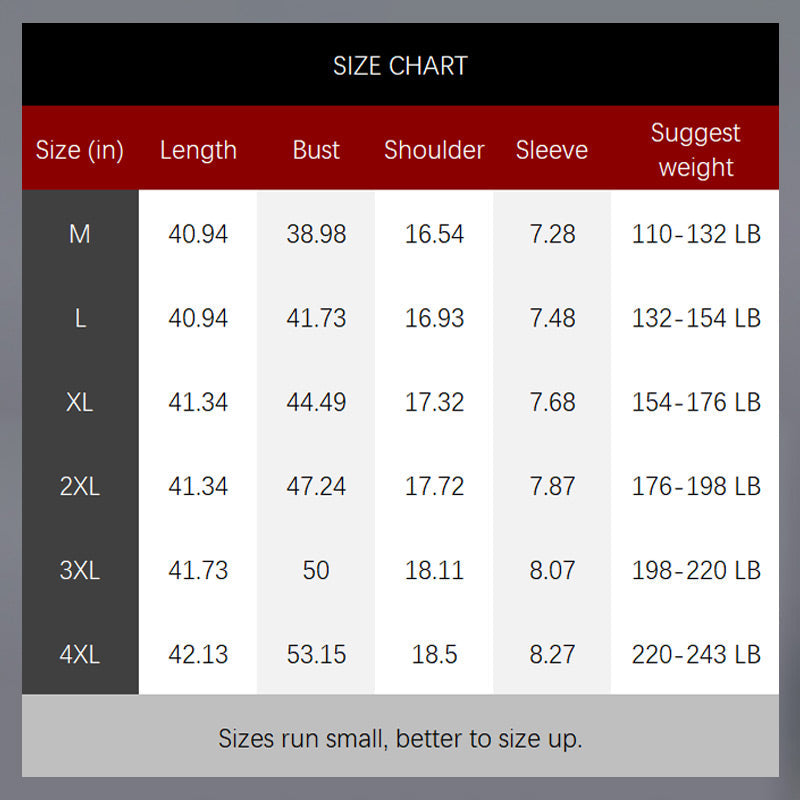
Task: Click the L size row label
Action: (x=80, y=318)
